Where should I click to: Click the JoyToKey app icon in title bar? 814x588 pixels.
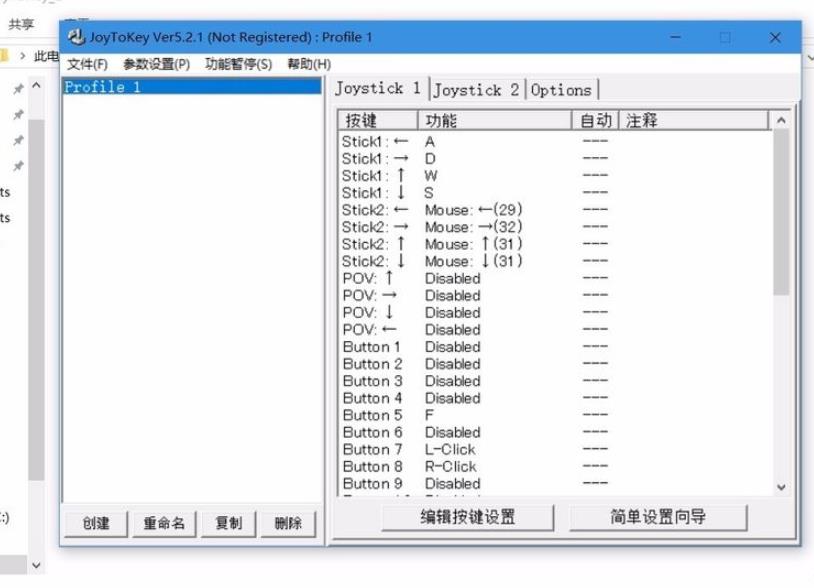click(x=76, y=37)
